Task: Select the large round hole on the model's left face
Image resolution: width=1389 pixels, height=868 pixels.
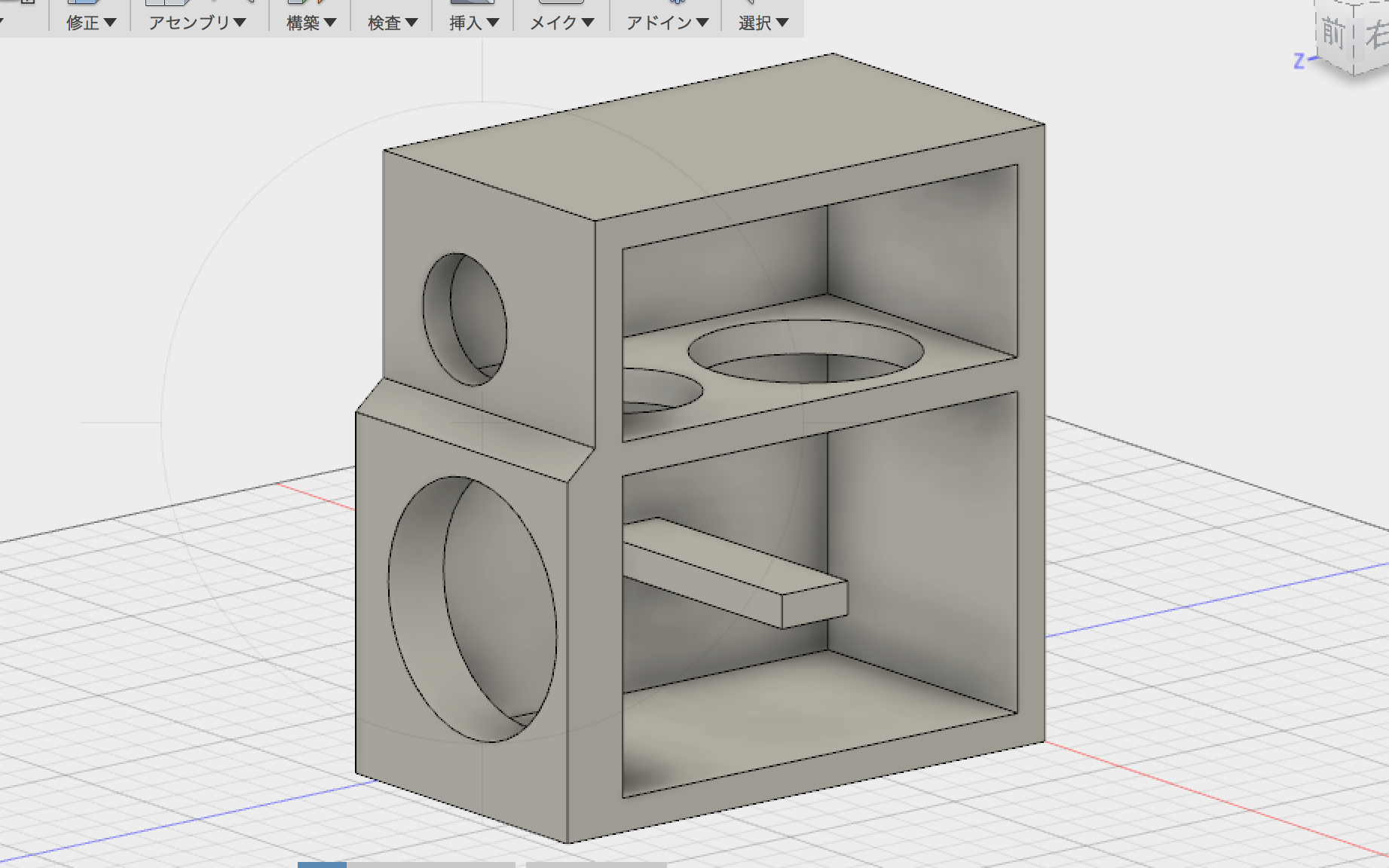Action: coord(473,609)
